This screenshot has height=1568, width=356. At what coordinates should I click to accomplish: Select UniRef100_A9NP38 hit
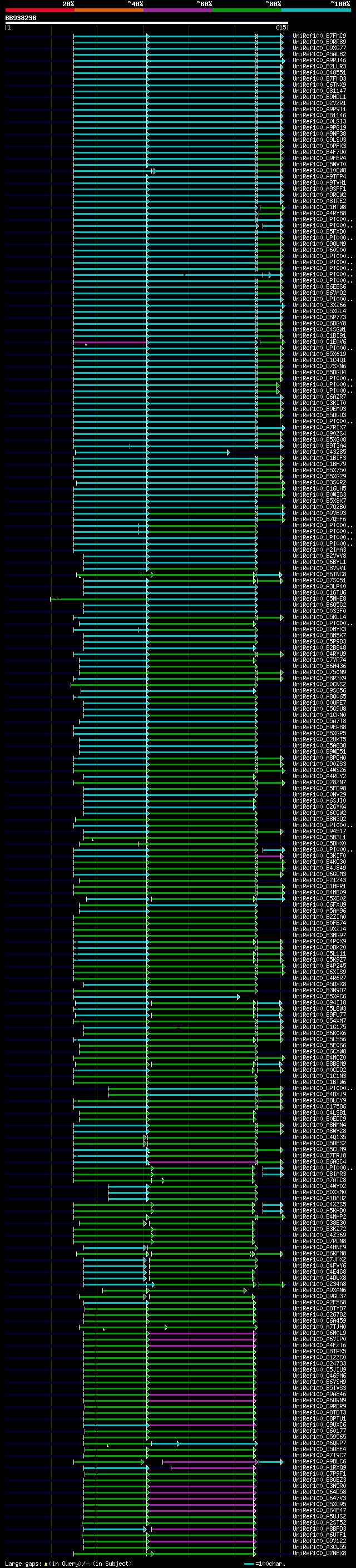pos(319,134)
